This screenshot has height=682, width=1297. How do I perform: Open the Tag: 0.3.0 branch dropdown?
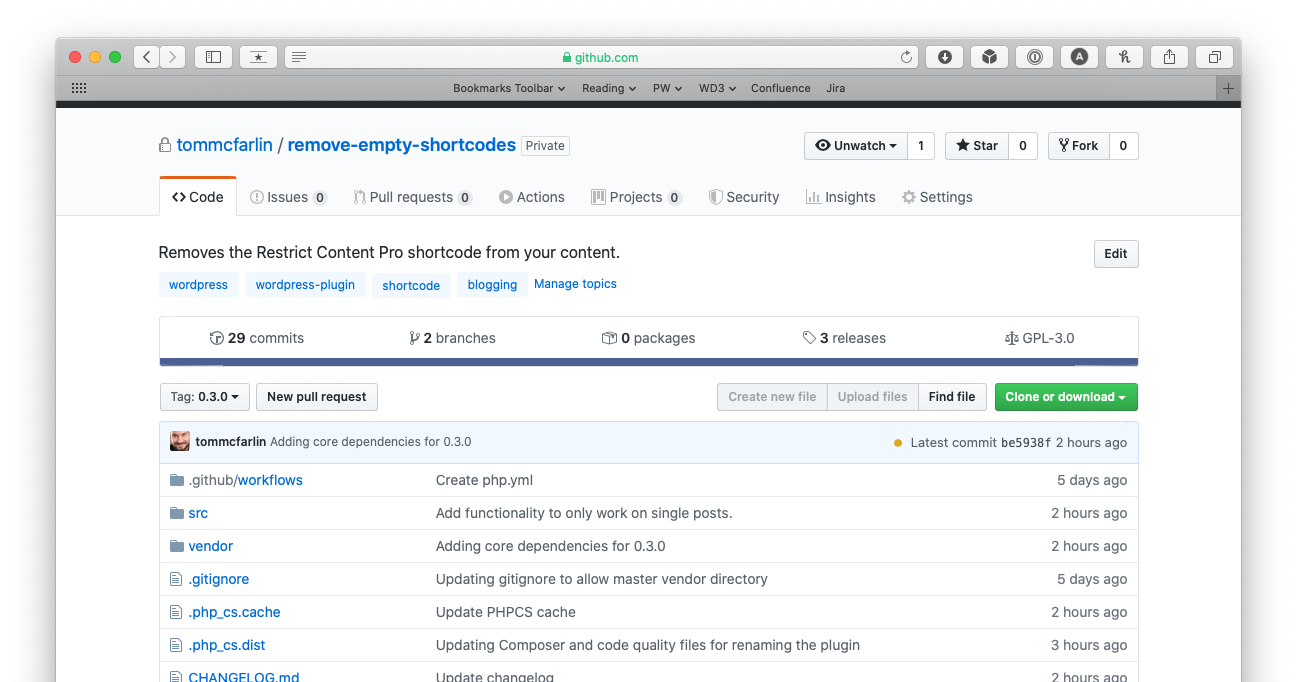pos(204,397)
